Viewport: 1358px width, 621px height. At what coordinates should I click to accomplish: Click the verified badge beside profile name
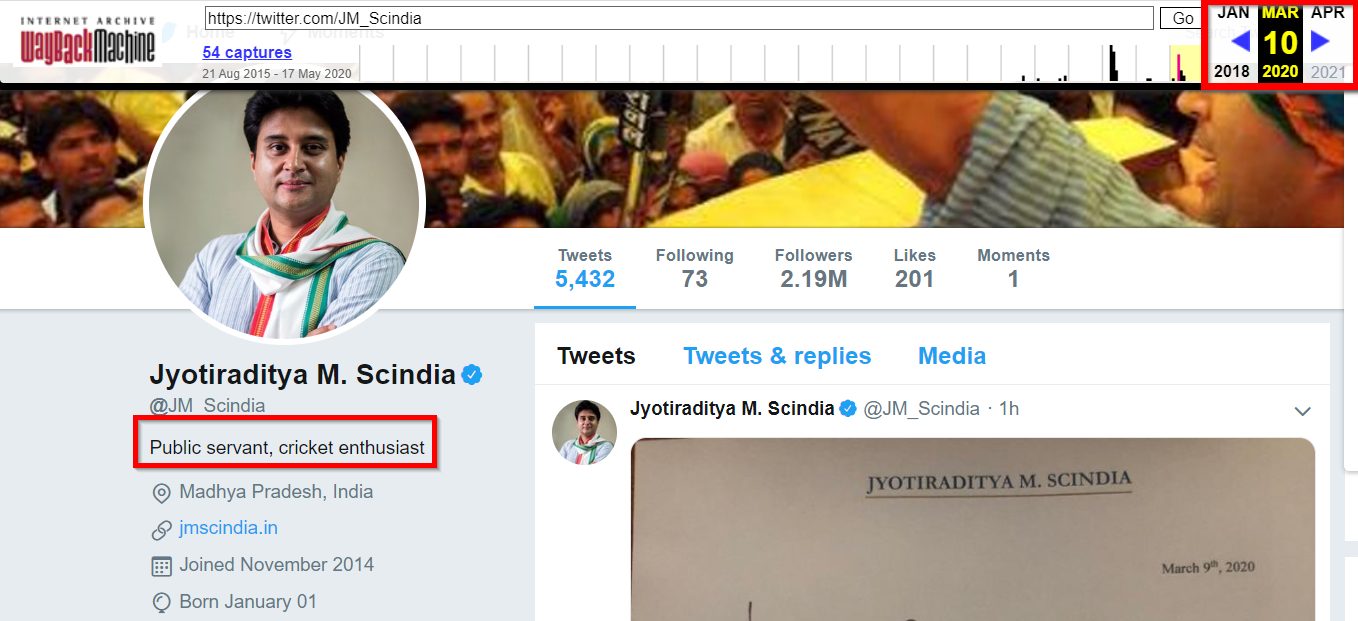pyautogui.click(x=472, y=375)
